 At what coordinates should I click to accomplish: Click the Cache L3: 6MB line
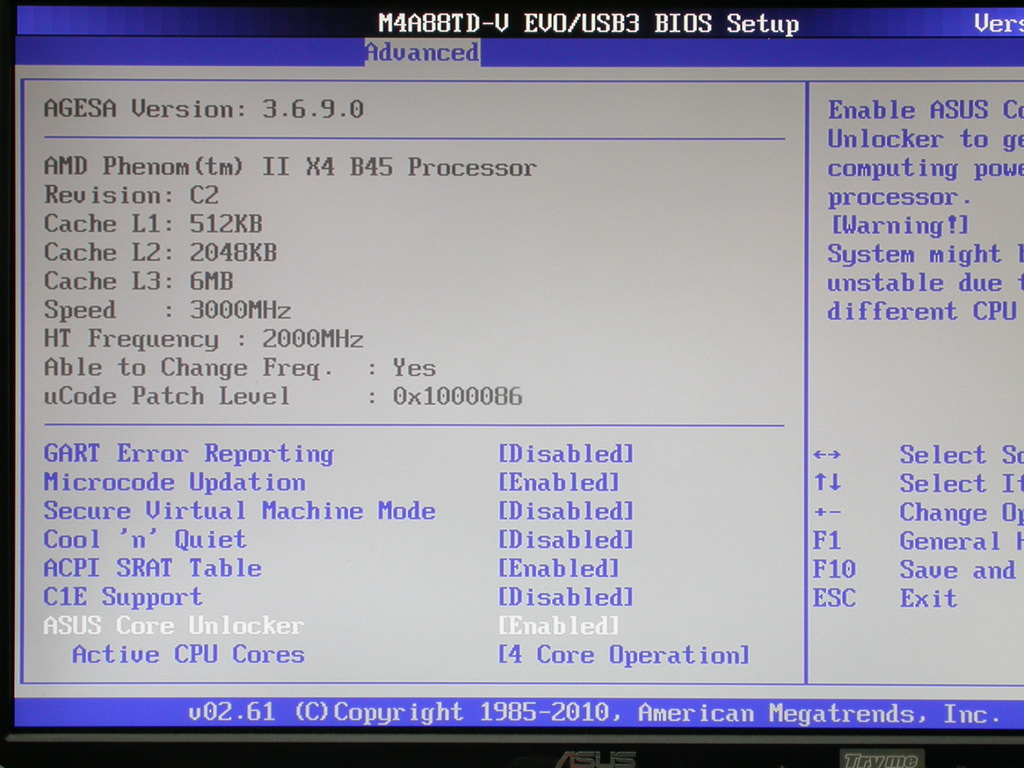click(x=138, y=281)
